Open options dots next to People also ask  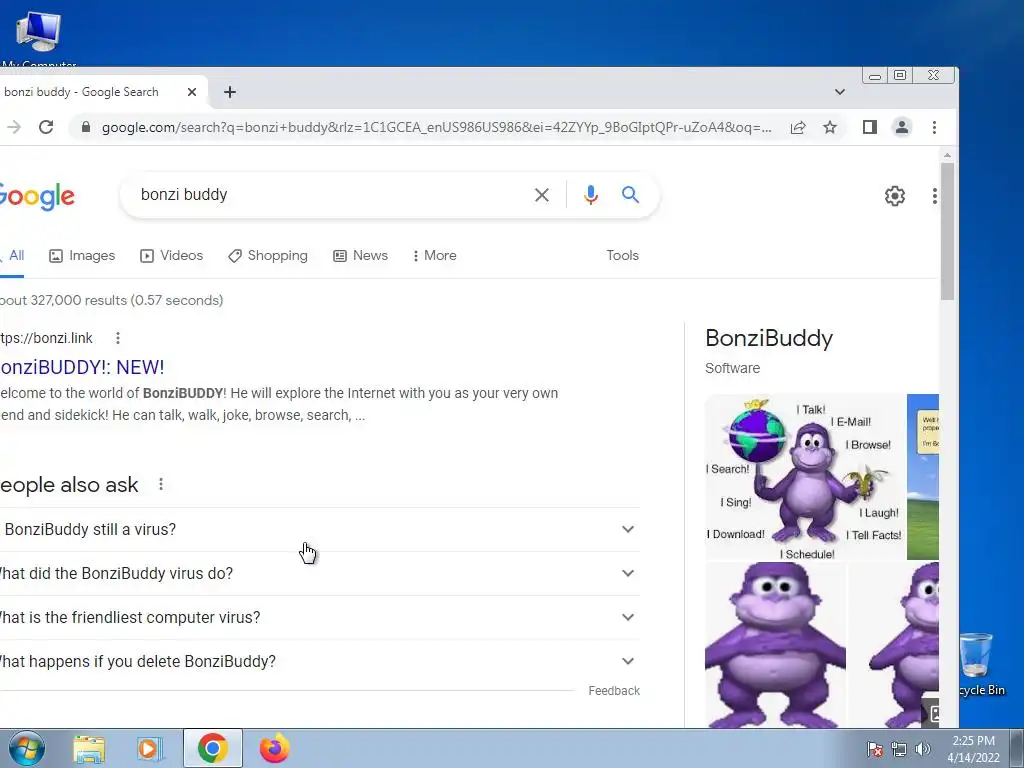point(161,484)
